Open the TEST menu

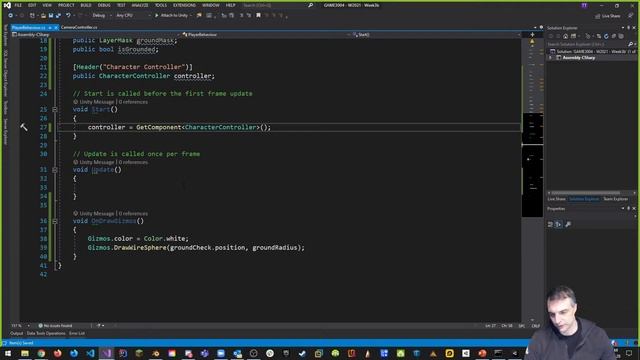coord(121,5)
